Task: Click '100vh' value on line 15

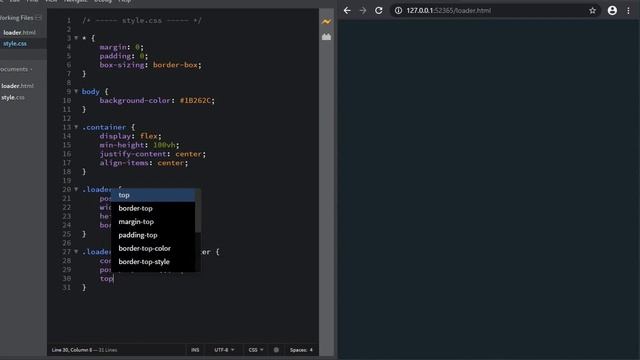Action: tap(164, 145)
